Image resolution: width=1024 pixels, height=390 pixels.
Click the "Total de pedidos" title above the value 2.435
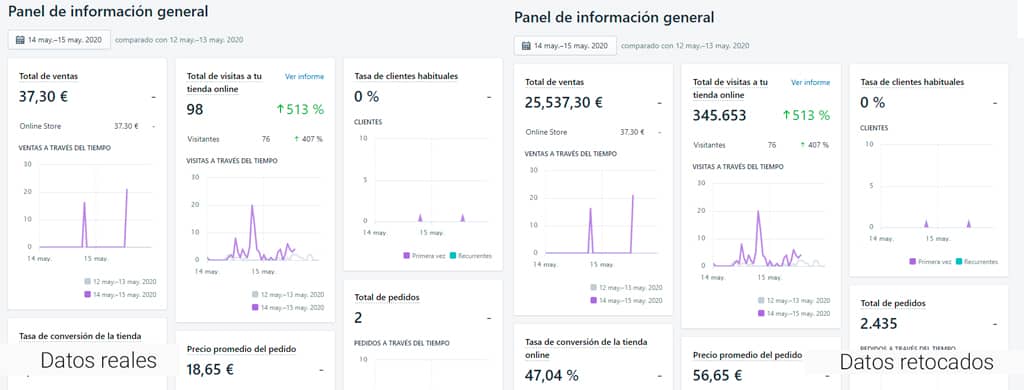(893, 303)
